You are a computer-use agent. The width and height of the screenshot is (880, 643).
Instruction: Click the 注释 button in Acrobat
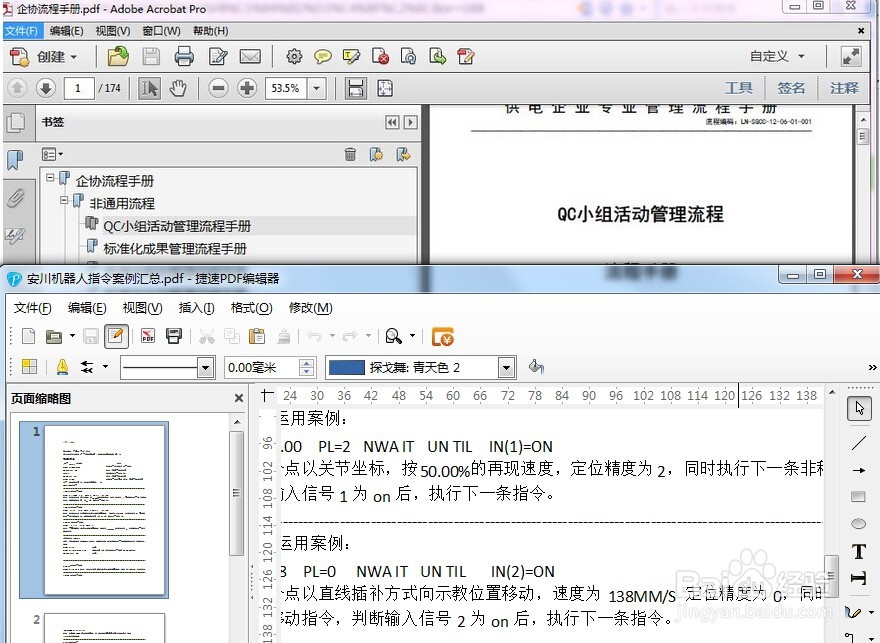pos(843,87)
